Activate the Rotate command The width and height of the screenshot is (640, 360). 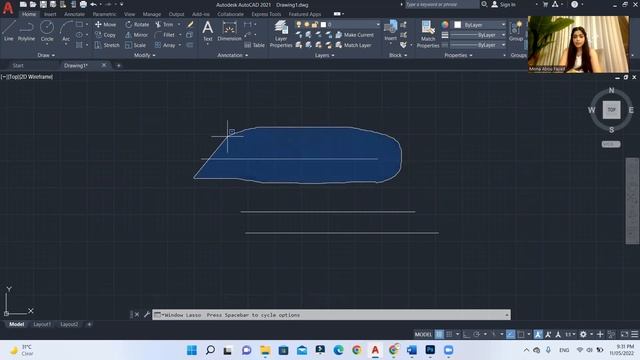137,24
